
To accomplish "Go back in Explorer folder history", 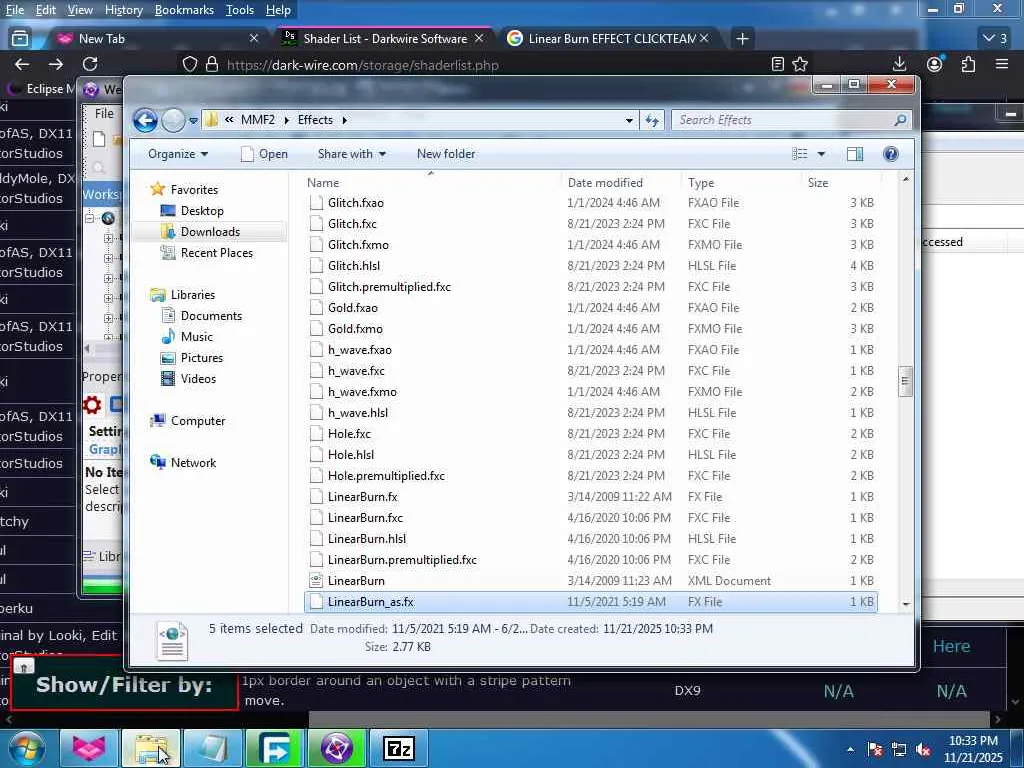I will coord(145,120).
